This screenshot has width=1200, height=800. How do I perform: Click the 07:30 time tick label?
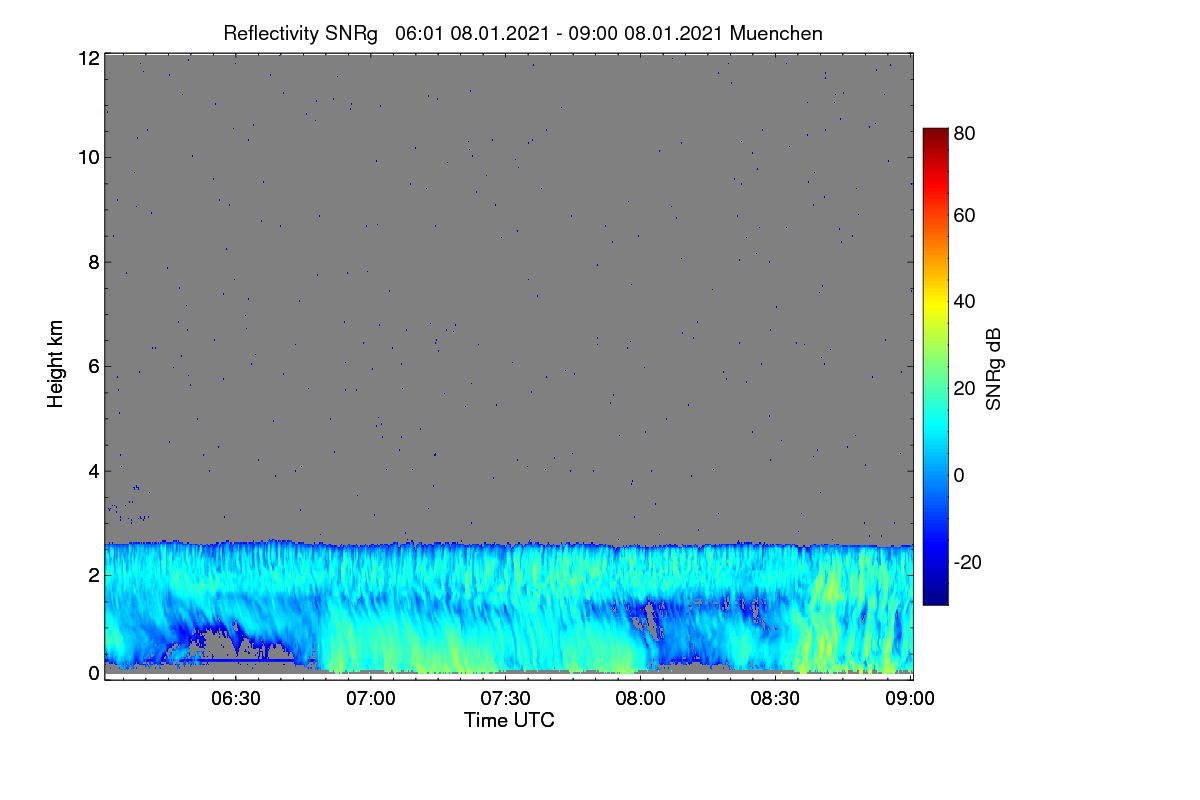tap(506, 699)
